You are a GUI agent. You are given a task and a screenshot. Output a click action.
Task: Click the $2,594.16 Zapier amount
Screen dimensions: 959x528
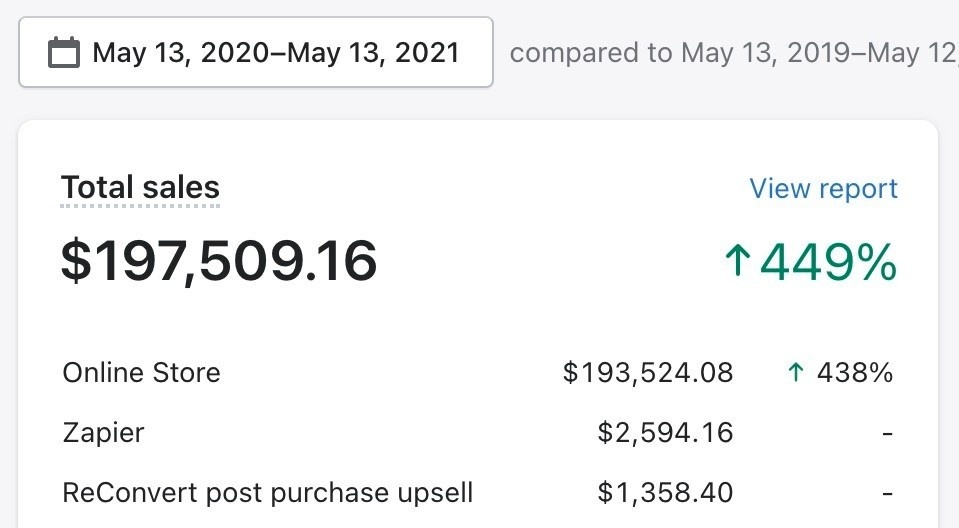[665, 433]
